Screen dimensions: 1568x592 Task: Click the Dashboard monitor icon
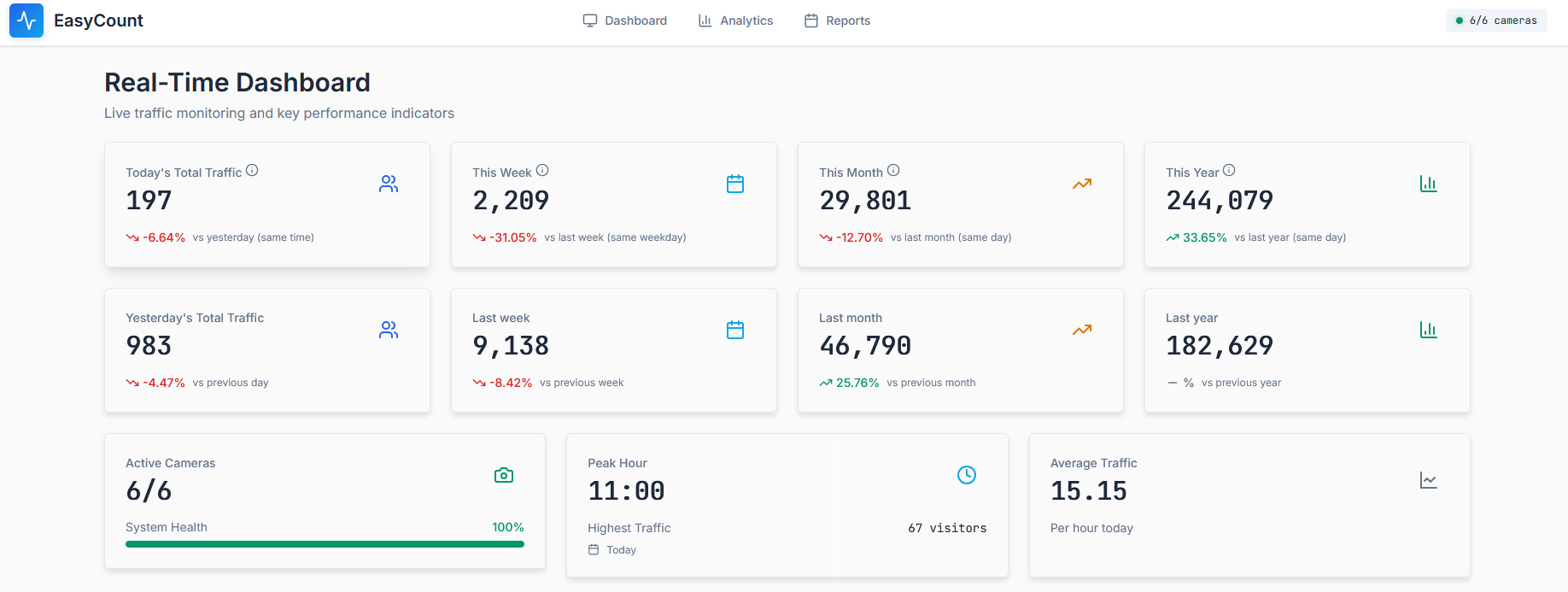(590, 21)
